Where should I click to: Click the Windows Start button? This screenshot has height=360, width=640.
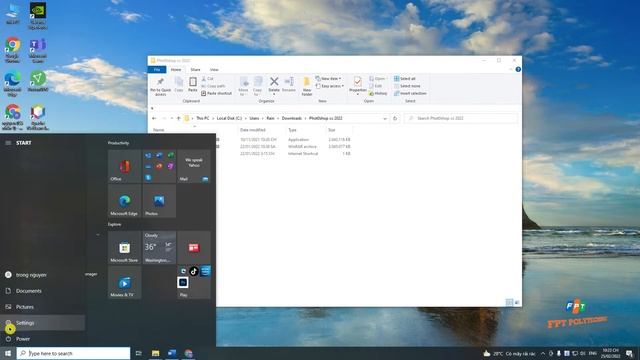coord(8,353)
